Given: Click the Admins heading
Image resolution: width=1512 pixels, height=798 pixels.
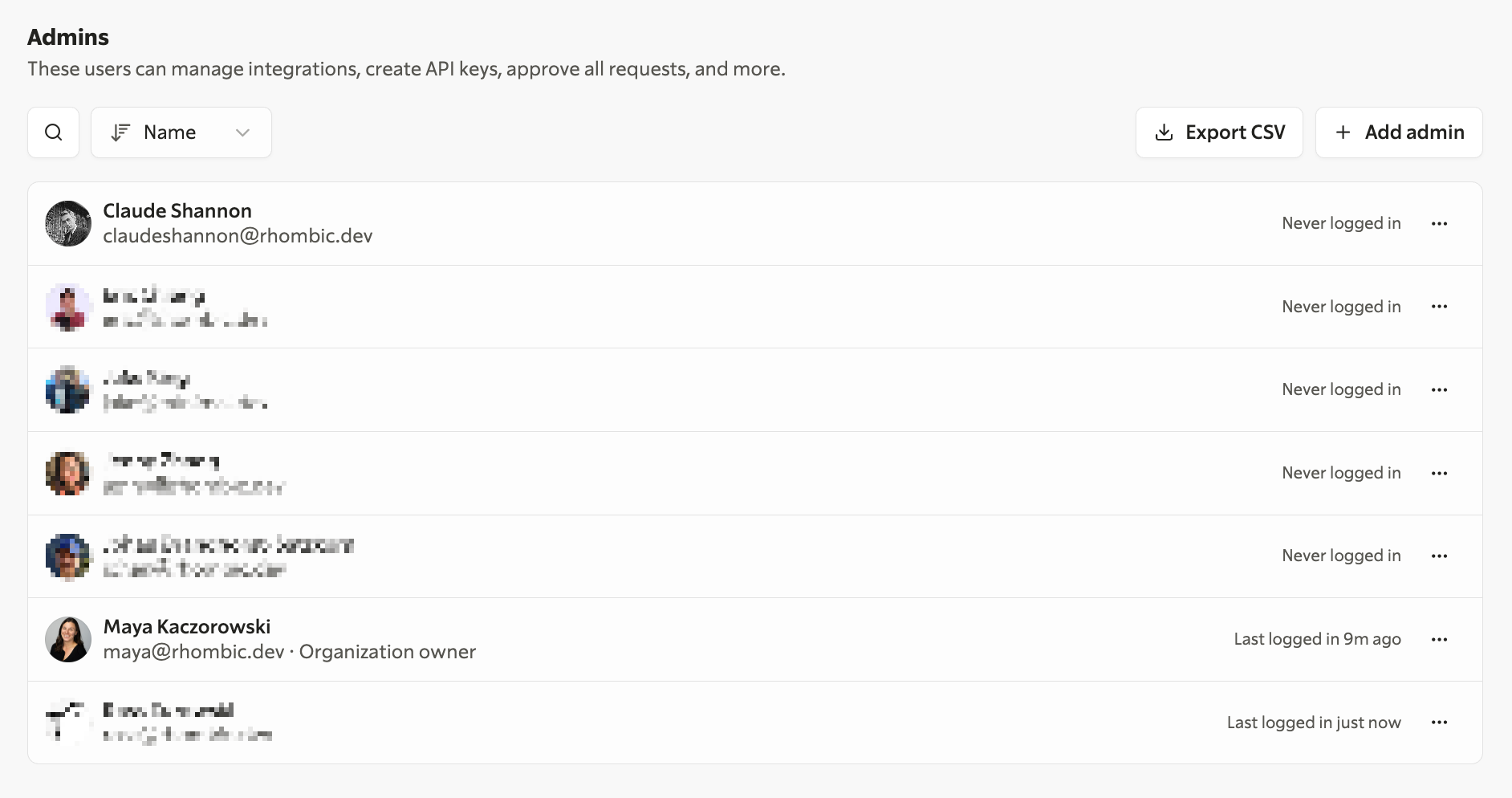Looking at the screenshot, I should [68, 37].
